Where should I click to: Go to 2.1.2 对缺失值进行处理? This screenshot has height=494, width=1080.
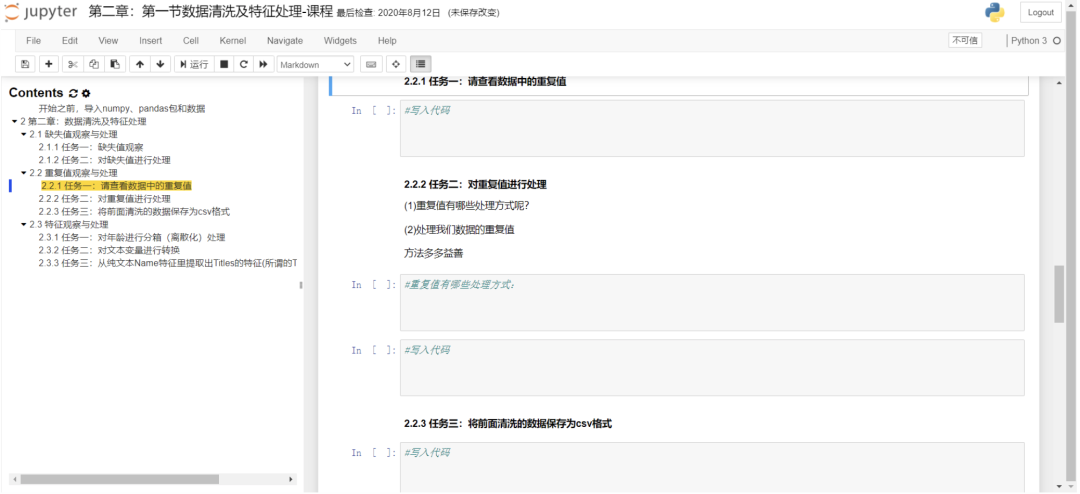tap(105, 160)
